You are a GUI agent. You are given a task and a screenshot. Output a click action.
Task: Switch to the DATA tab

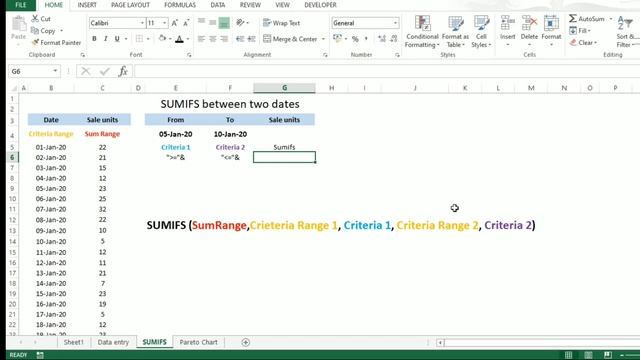(x=218, y=5)
